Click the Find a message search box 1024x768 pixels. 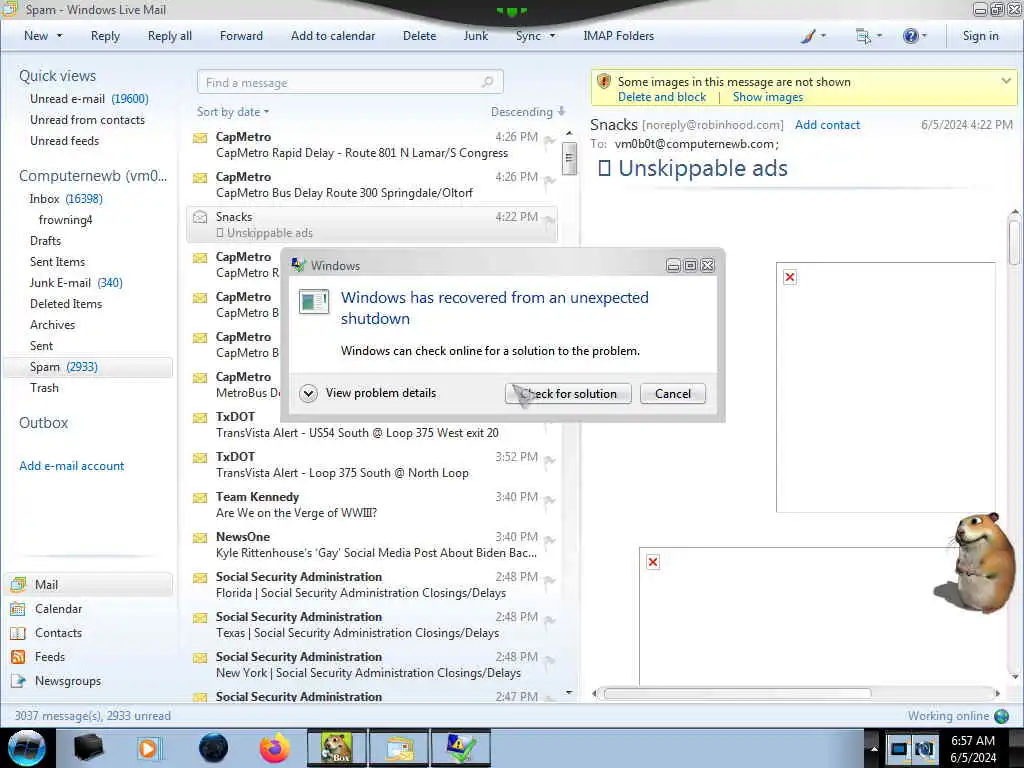click(350, 82)
